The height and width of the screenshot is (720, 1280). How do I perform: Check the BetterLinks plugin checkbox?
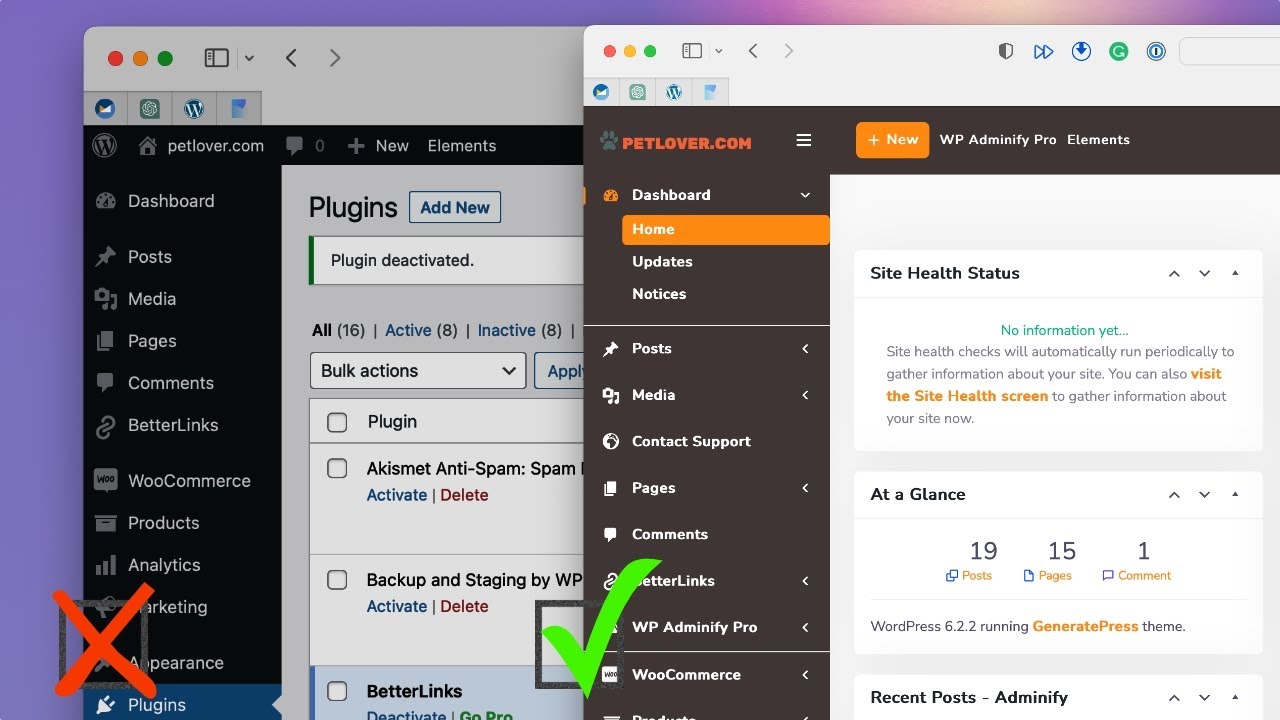(337, 691)
